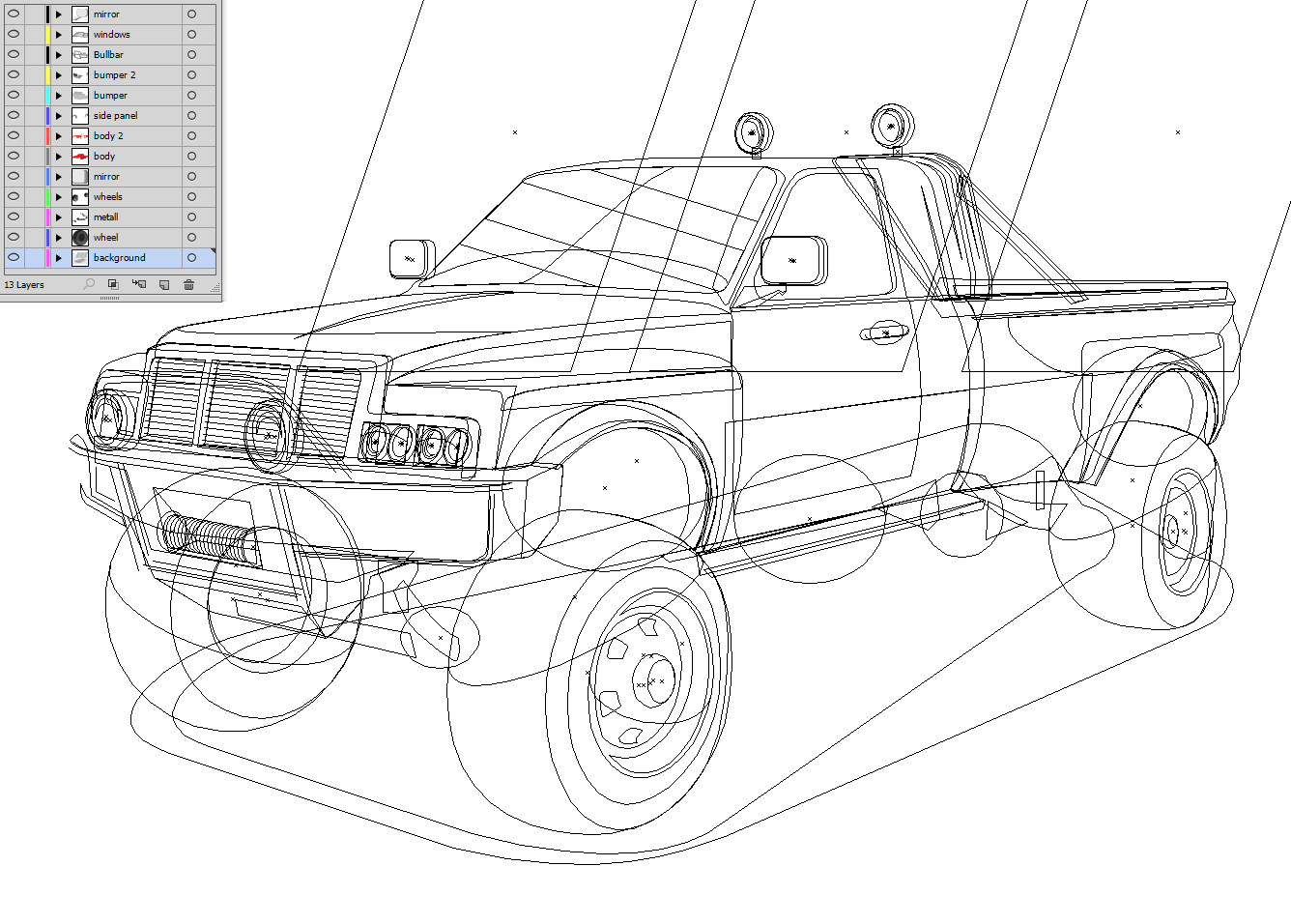Click the Make/Release Clipping Mask icon
Screen dimensions: 1291x924
pos(112,284)
